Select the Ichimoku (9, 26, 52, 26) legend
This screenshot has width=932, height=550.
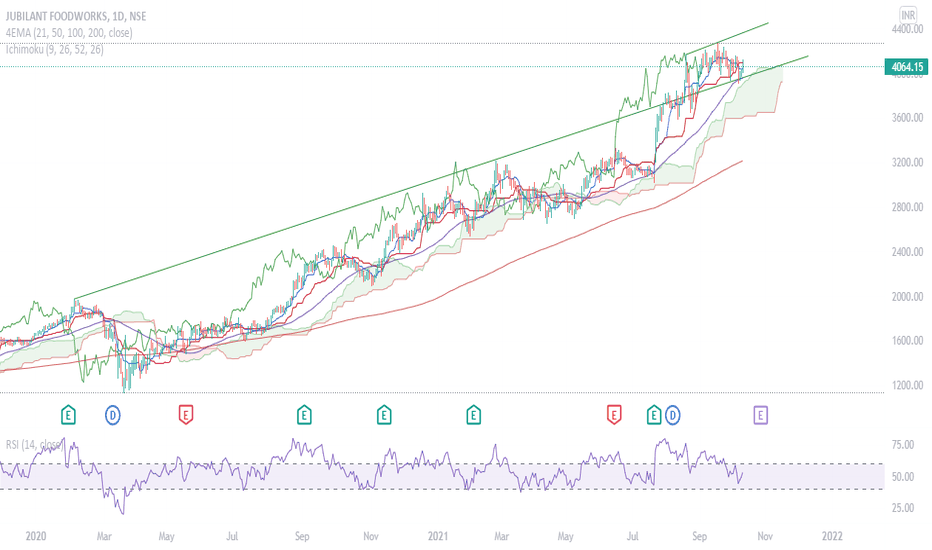click(55, 49)
